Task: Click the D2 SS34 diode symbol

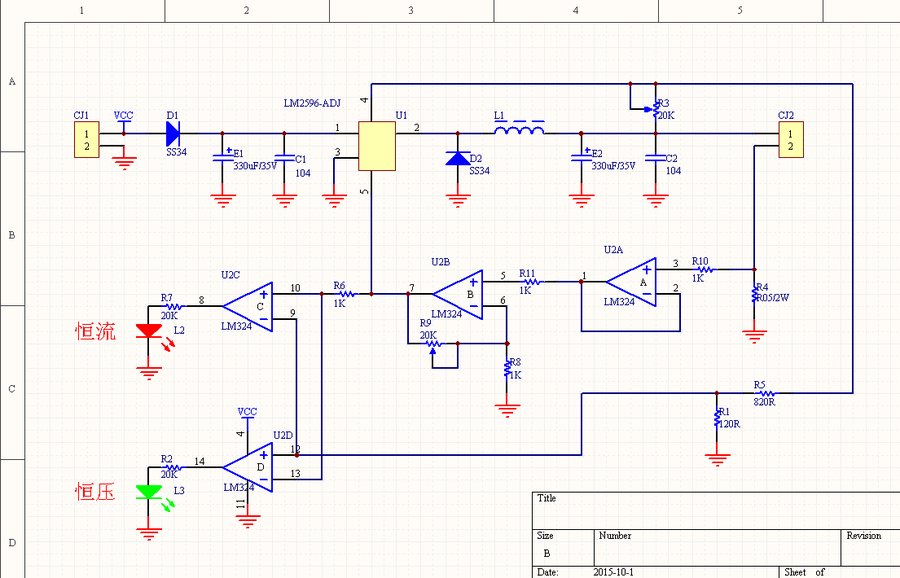Action: [458, 158]
